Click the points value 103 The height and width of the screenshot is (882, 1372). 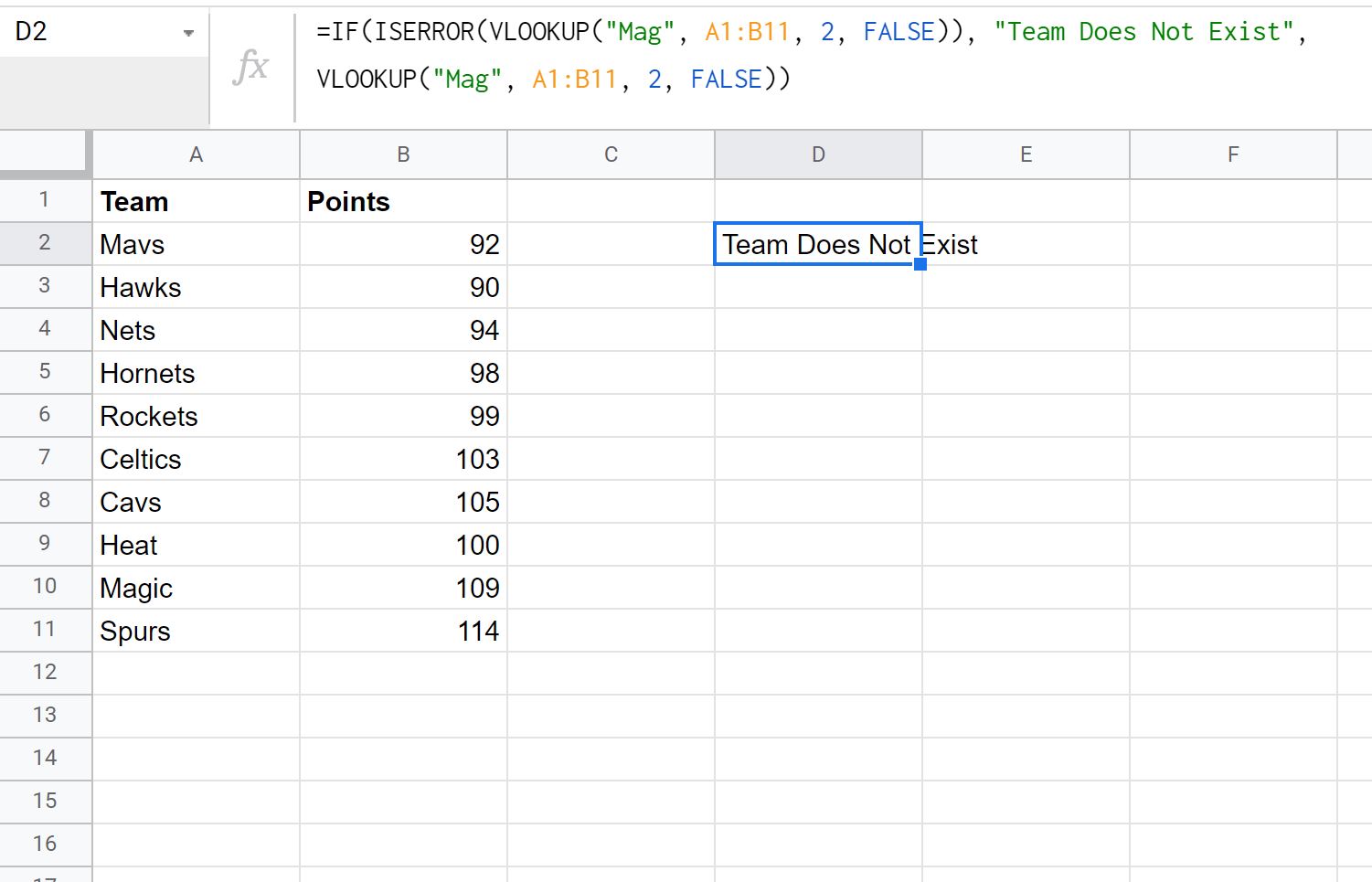click(403, 459)
